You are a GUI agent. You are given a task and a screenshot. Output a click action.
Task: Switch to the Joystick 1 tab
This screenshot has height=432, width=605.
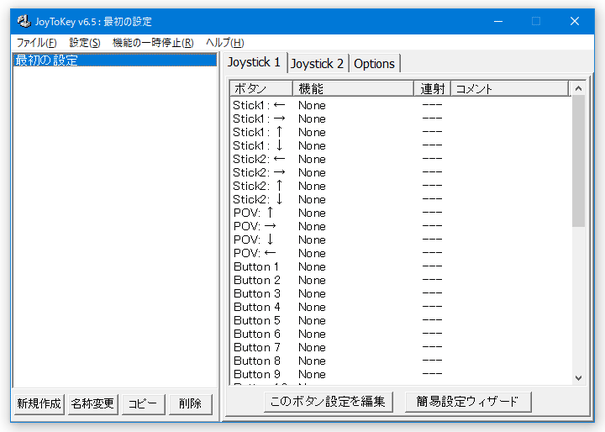[x=254, y=62]
